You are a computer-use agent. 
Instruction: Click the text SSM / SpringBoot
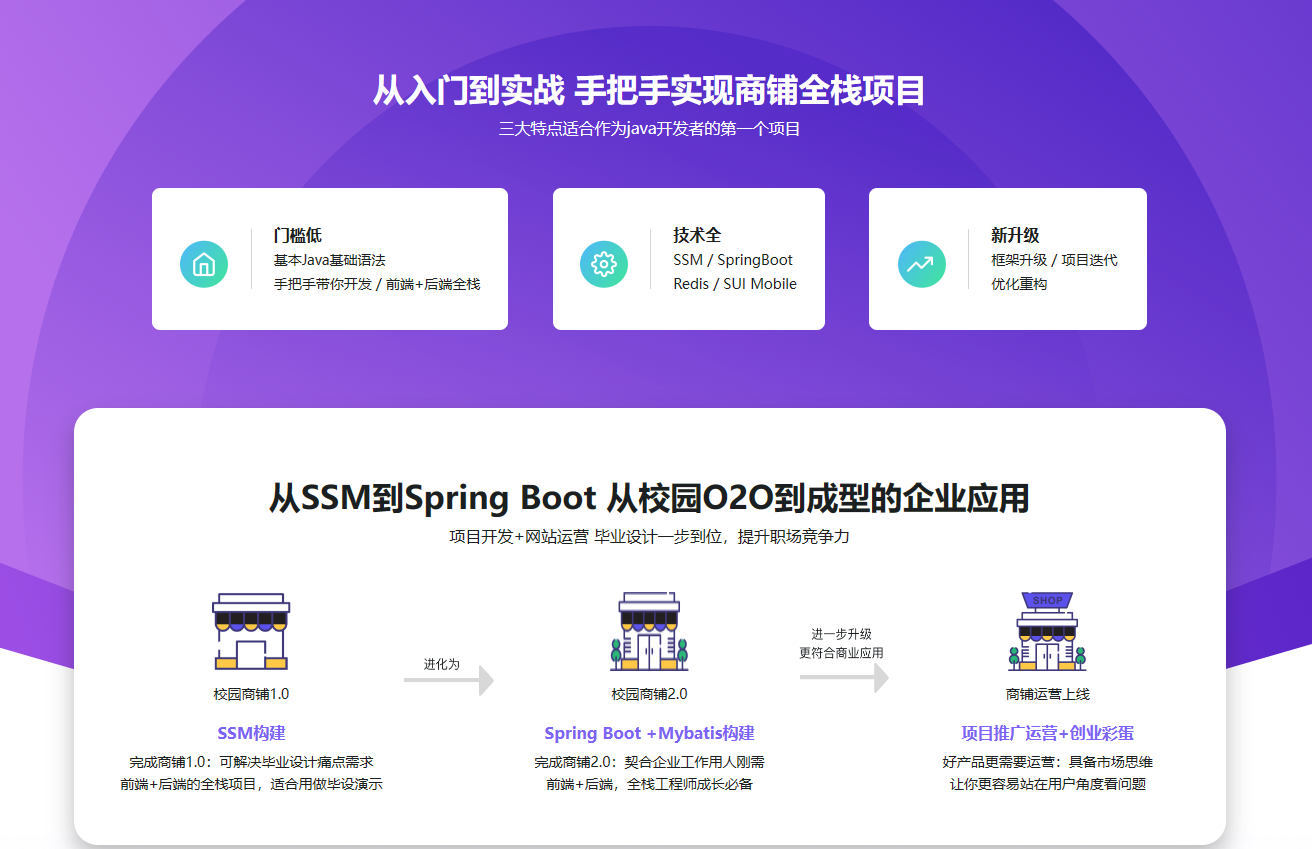(733, 260)
